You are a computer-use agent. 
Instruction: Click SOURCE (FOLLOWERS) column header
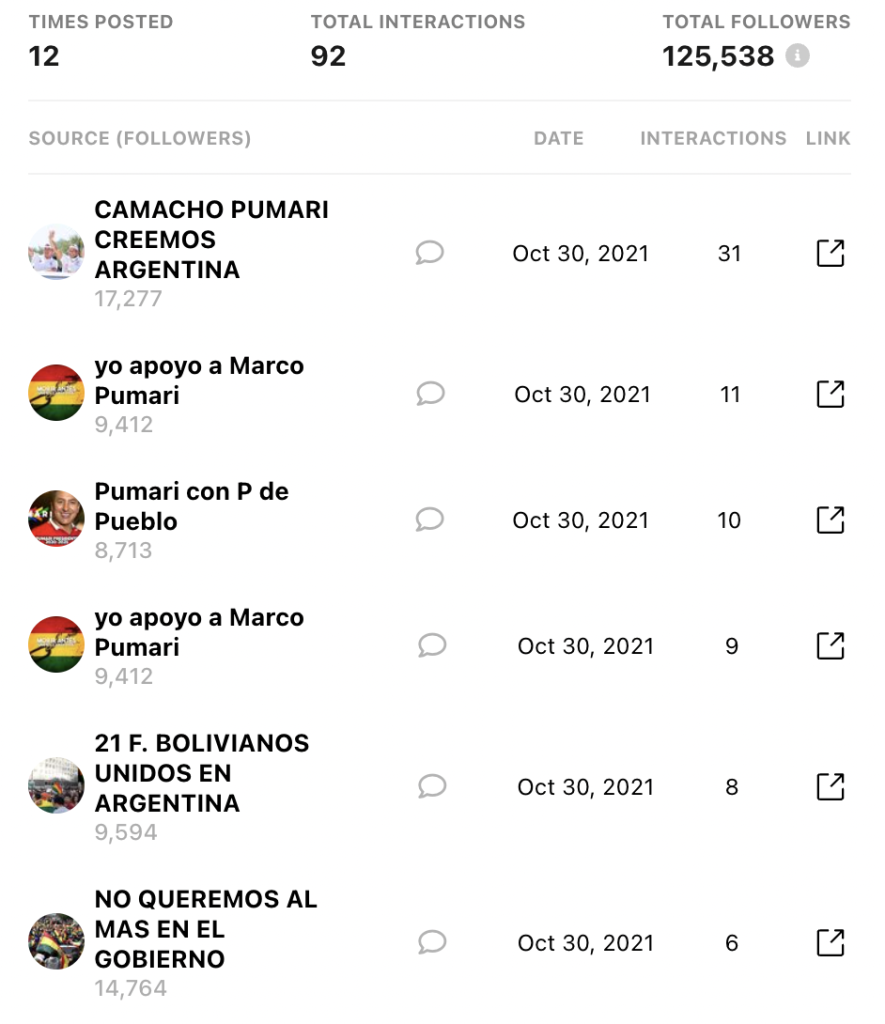pos(140,138)
